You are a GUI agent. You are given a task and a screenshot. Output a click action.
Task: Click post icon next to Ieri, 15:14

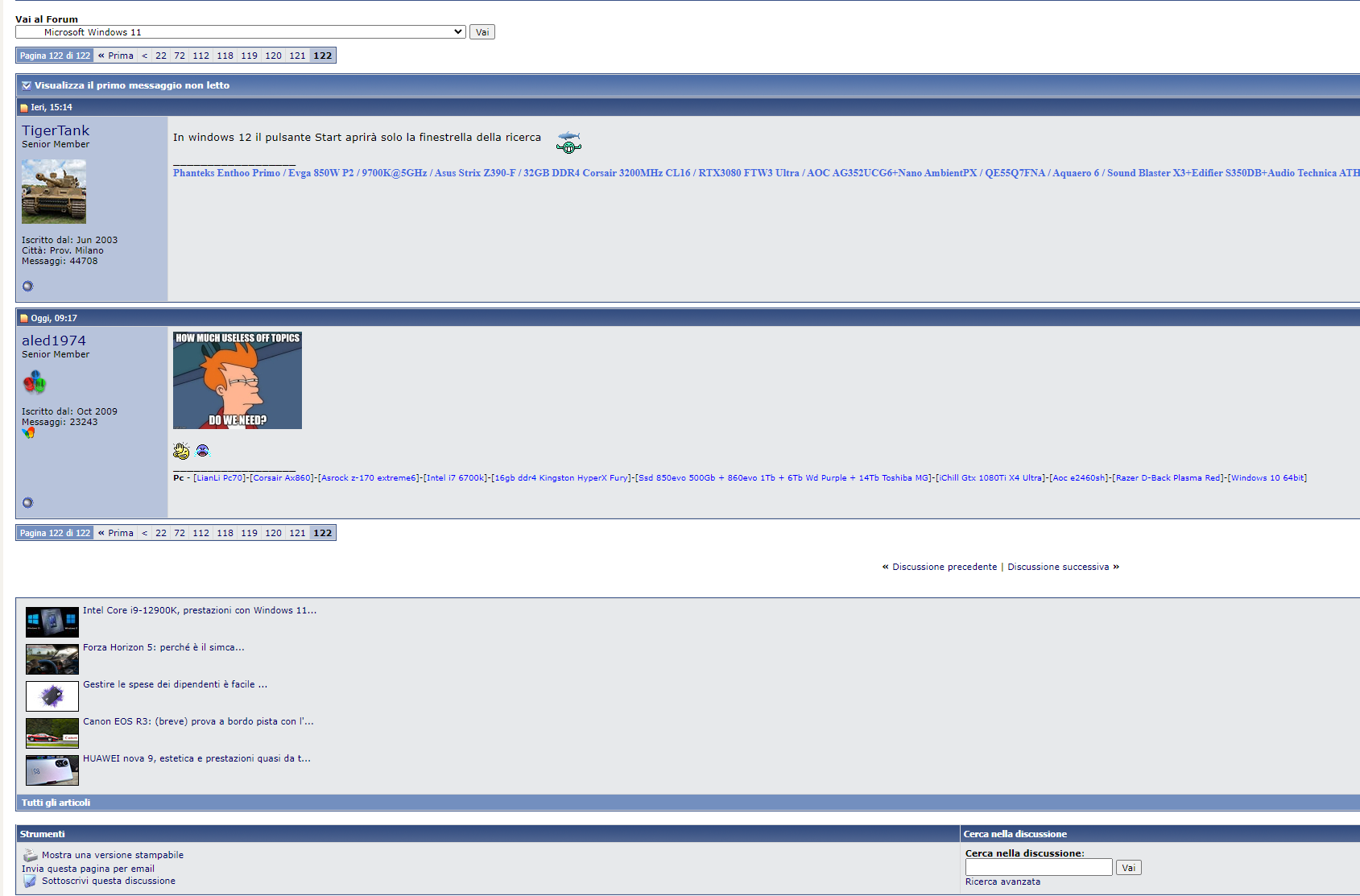pyautogui.click(x=24, y=108)
